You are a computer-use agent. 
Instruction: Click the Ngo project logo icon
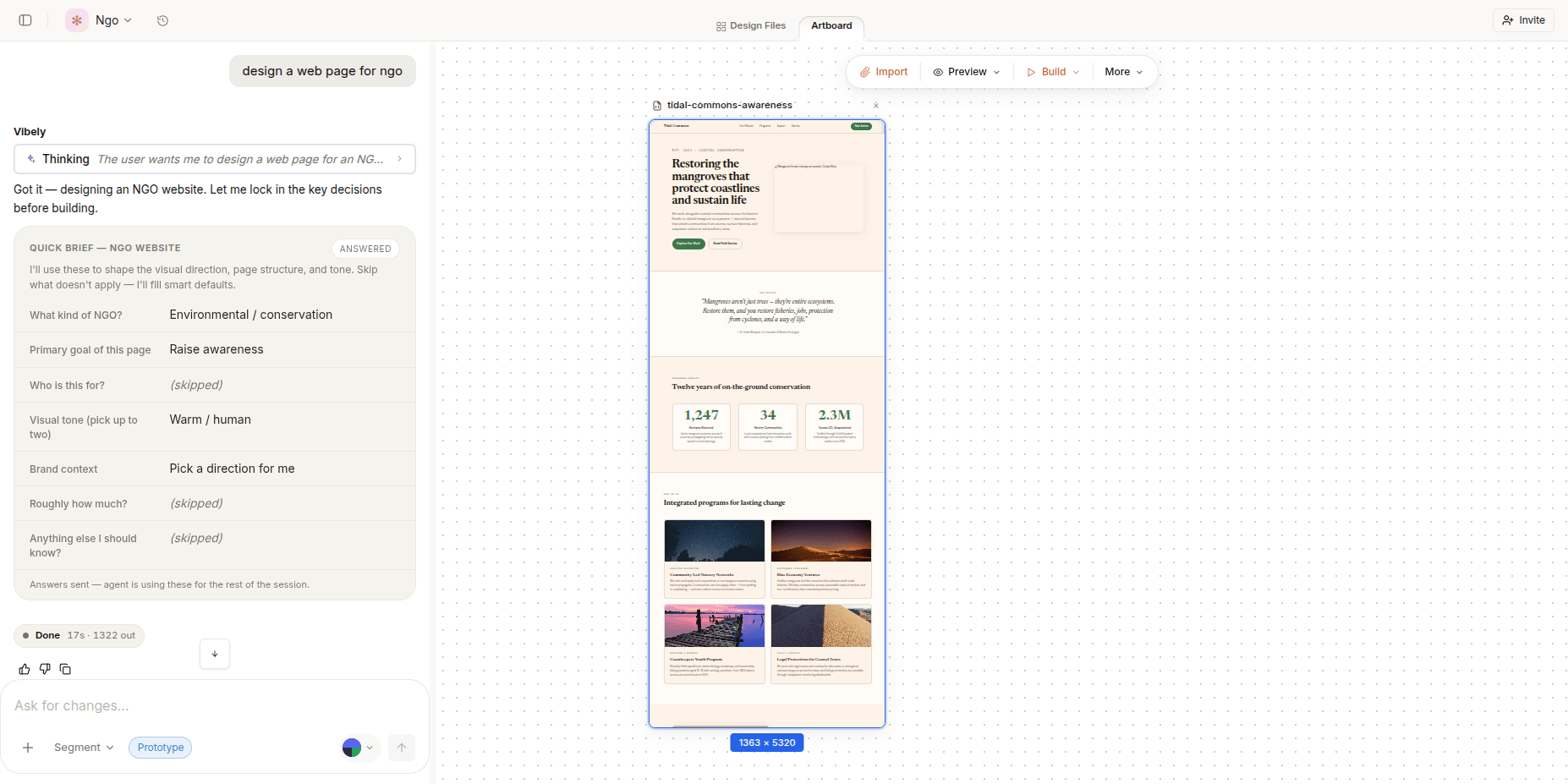point(77,20)
